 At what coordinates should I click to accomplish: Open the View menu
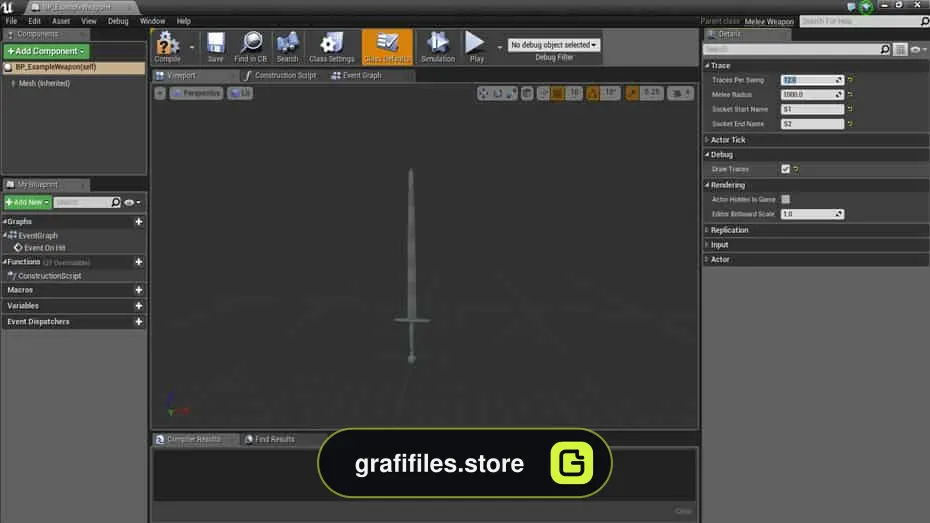pyautogui.click(x=88, y=21)
